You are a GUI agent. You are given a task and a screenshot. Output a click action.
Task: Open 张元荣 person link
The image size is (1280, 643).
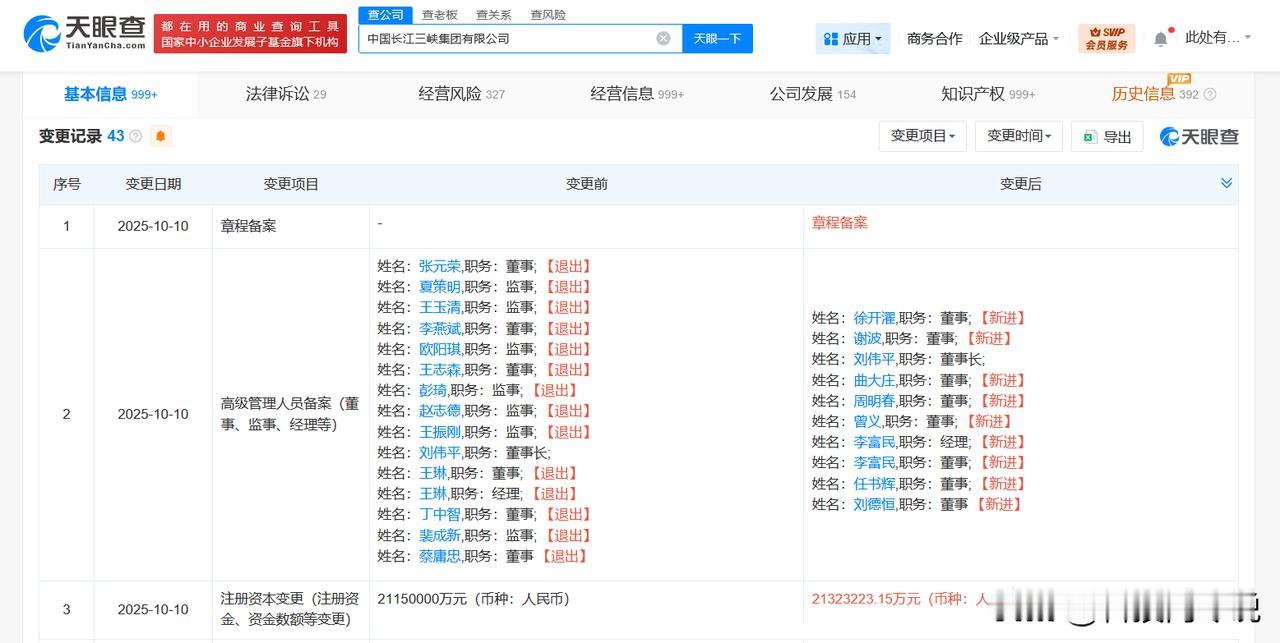point(439,266)
